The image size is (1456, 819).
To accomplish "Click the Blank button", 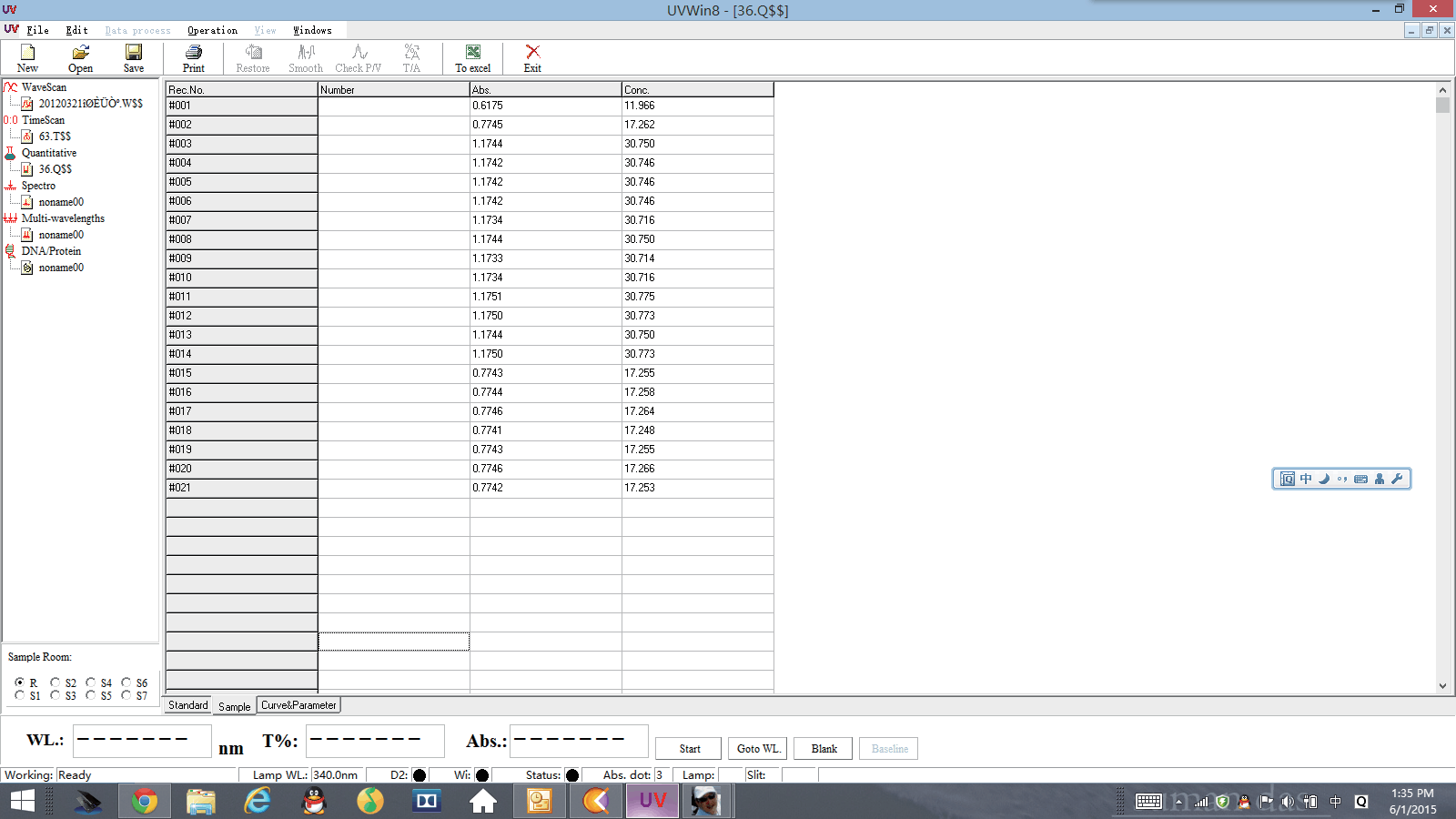I will 824,749.
